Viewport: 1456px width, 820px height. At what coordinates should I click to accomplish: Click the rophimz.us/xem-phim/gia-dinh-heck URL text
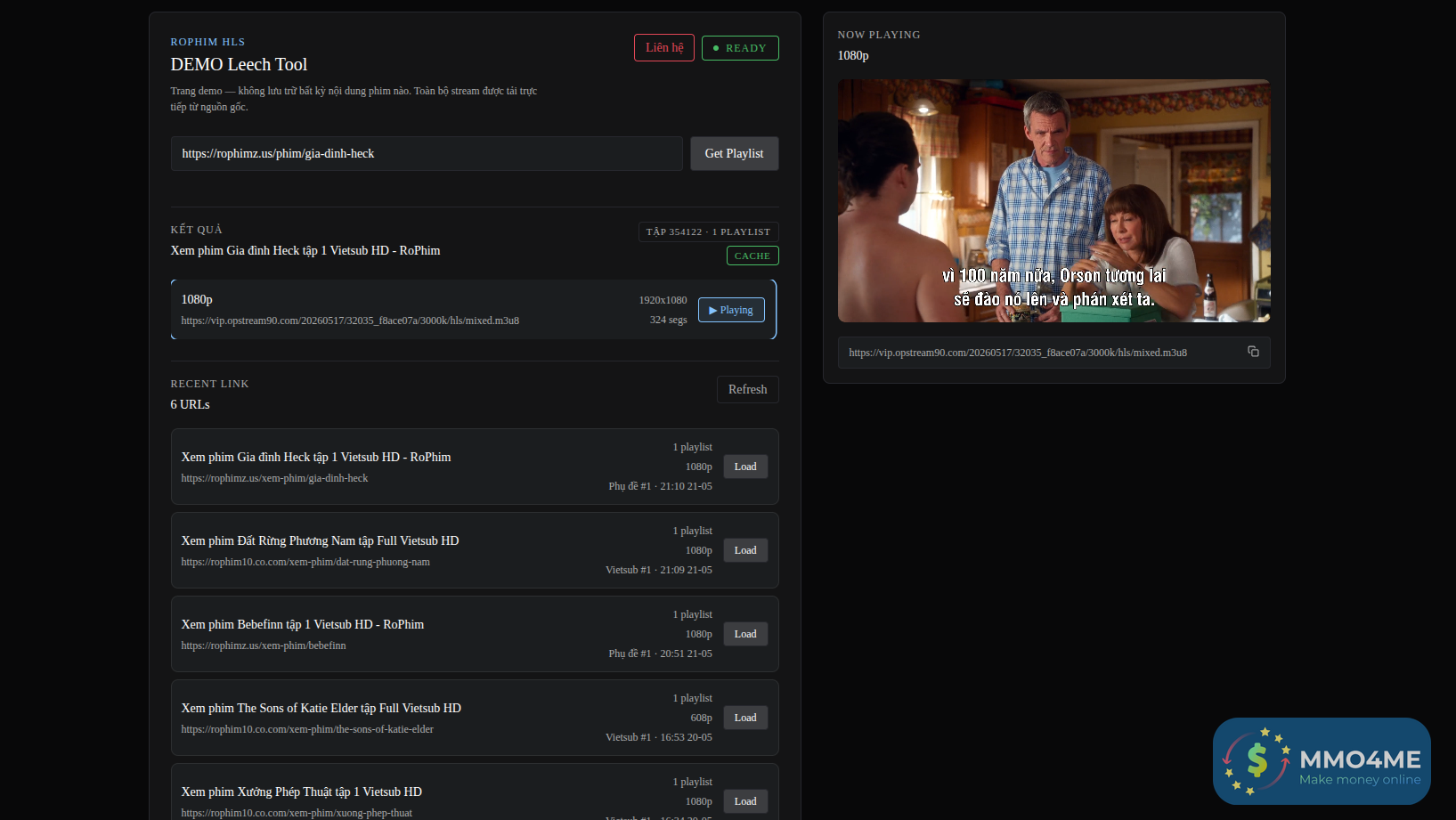(274, 478)
